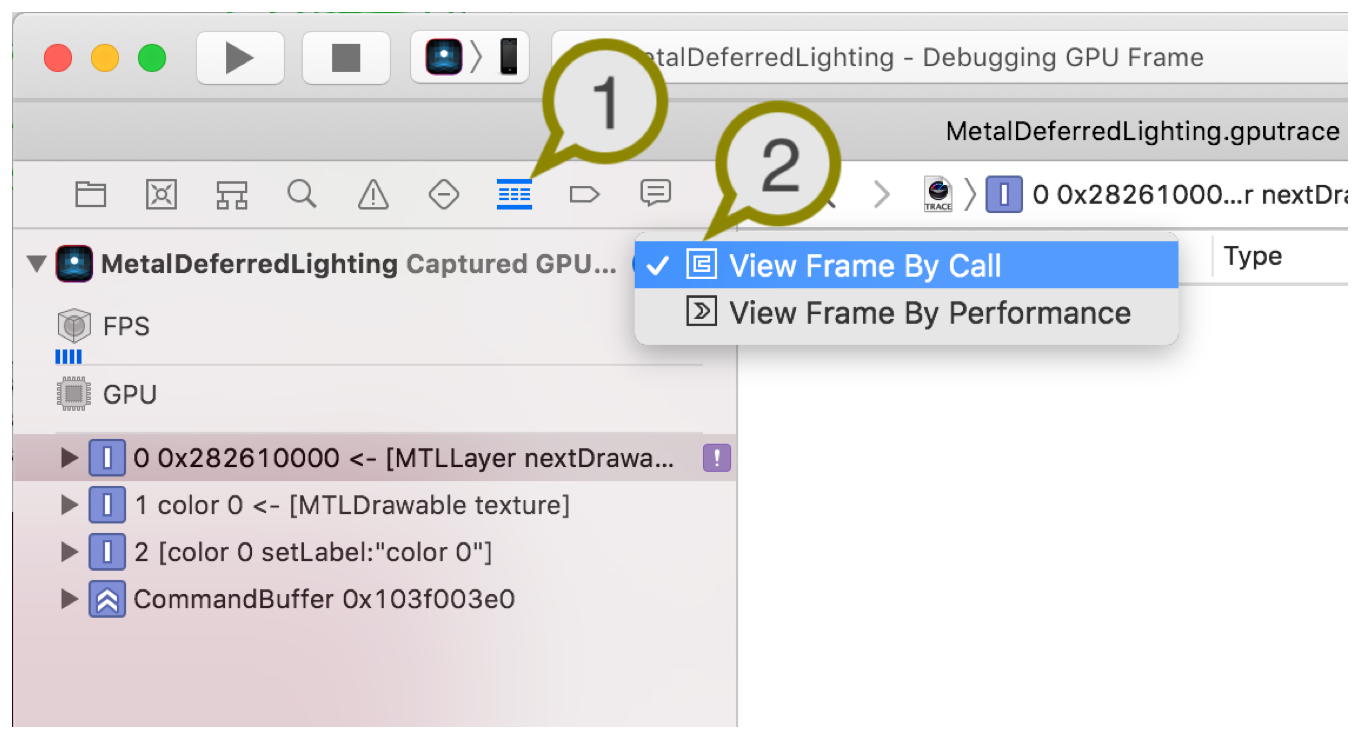Expand the CommandBuffer 0x103f003e0 row
This screenshot has height=739, width=1360.
tap(69, 599)
